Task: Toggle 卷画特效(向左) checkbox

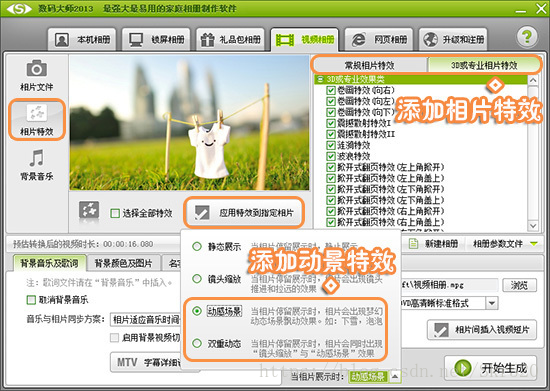Action: (x=330, y=101)
